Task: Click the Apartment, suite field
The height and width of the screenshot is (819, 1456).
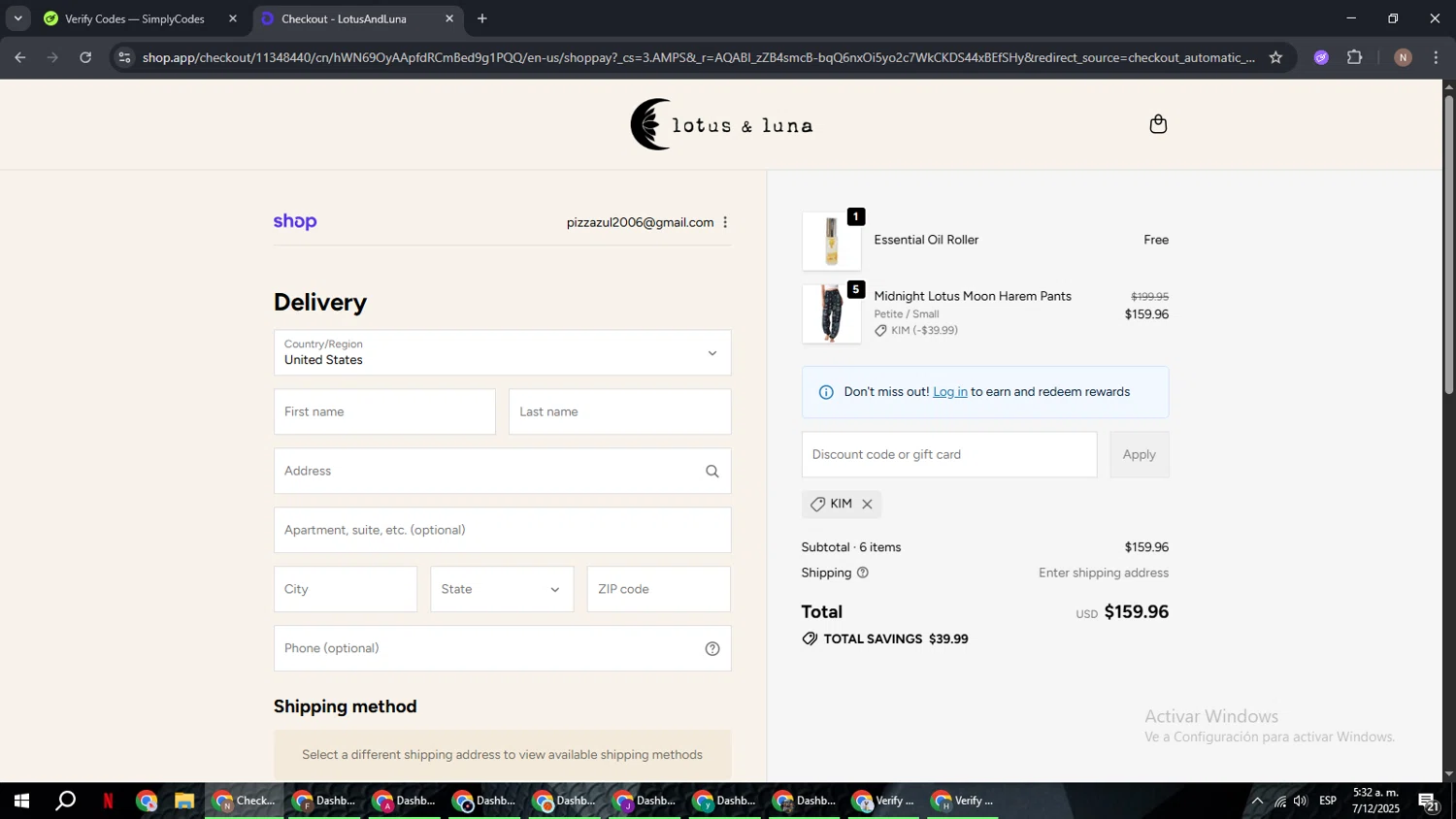Action: (x=502, y=530)
